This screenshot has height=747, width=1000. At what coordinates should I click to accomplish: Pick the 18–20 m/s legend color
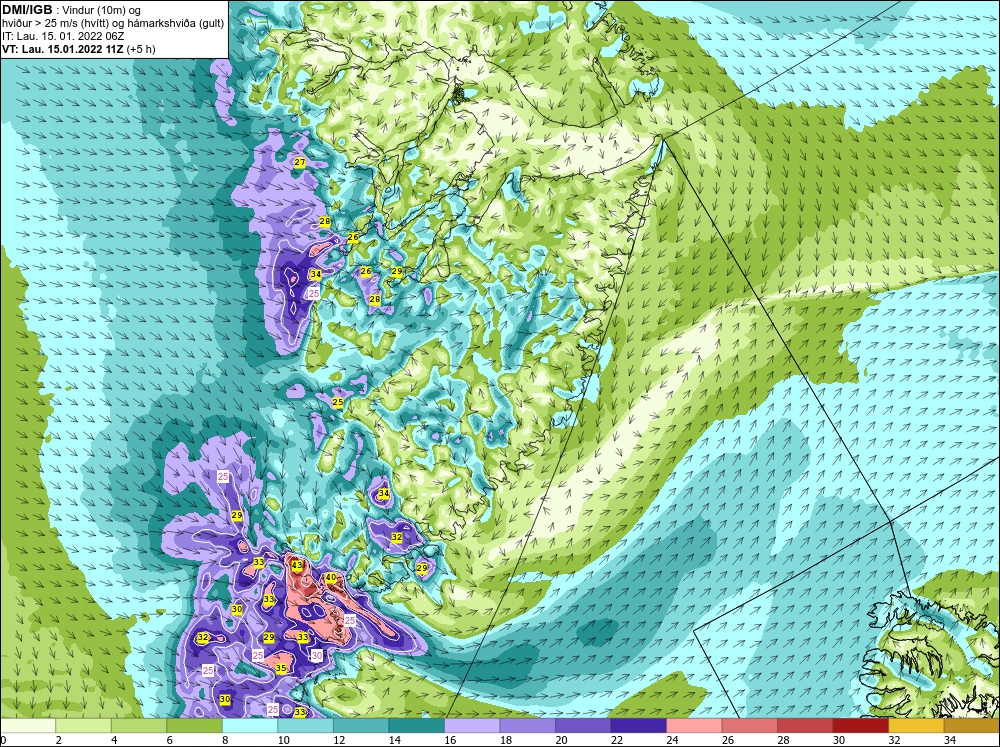pos(527,726)
